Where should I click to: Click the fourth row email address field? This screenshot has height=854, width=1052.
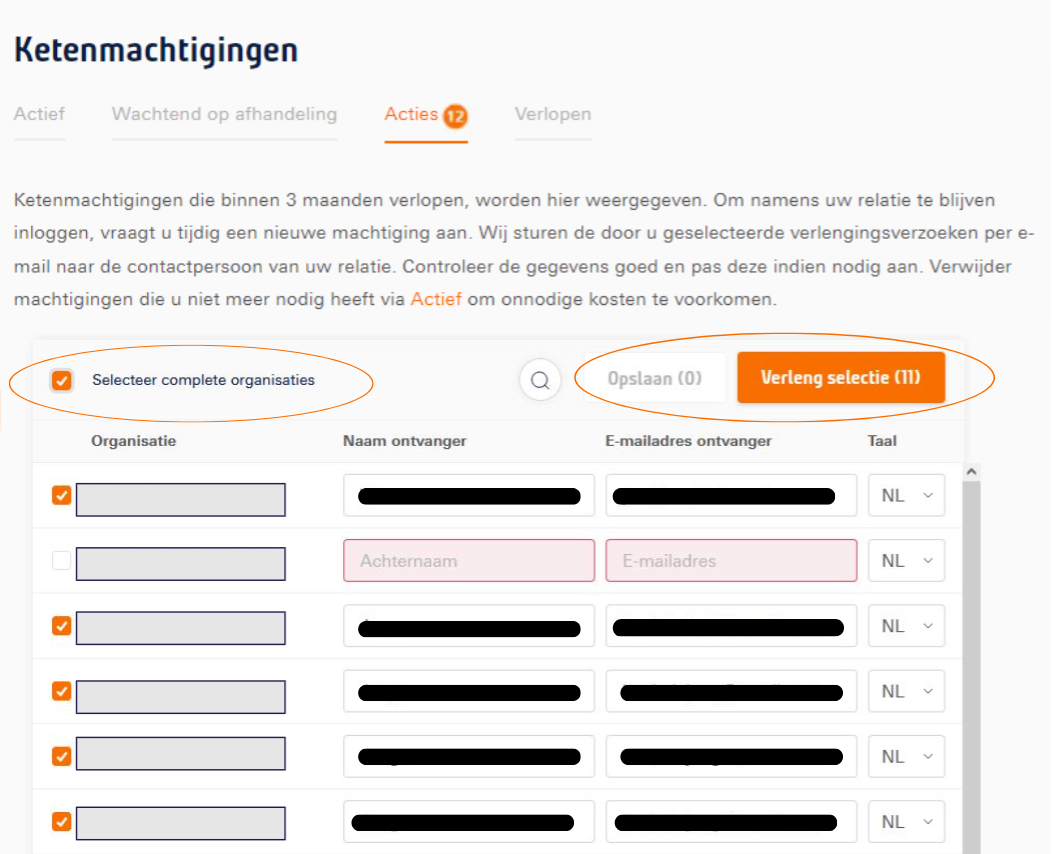(x=731, y=691)
